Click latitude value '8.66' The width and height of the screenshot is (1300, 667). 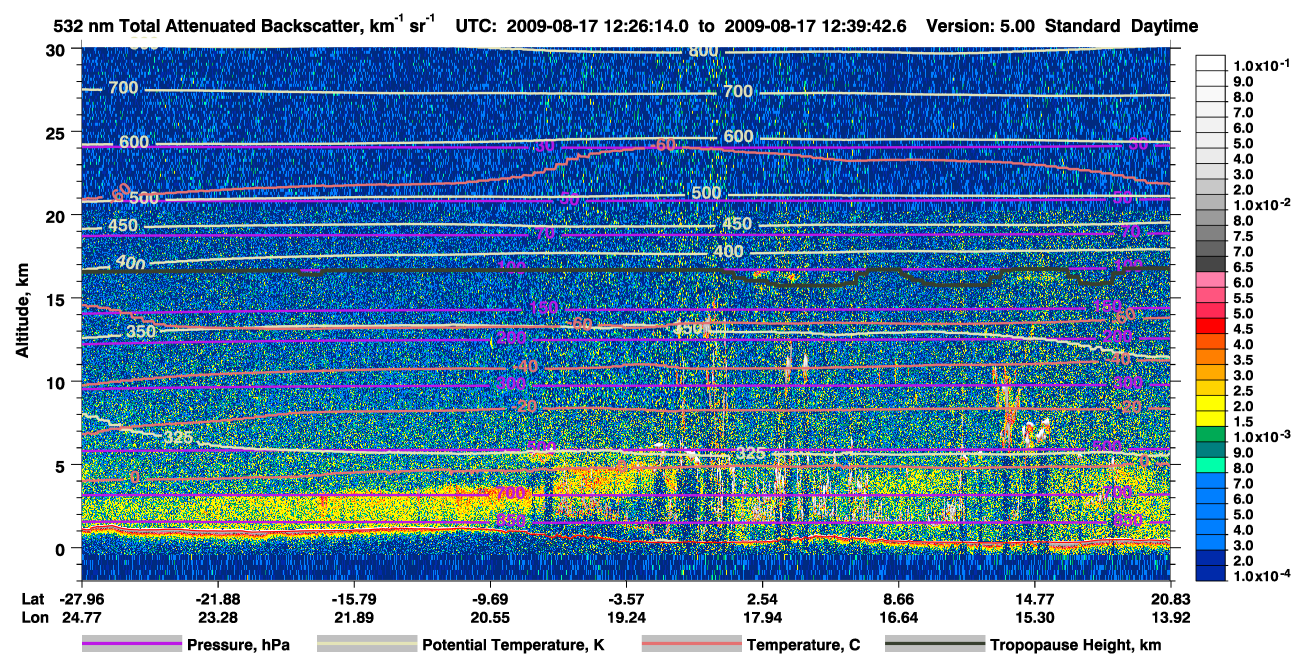pos(898,599)
